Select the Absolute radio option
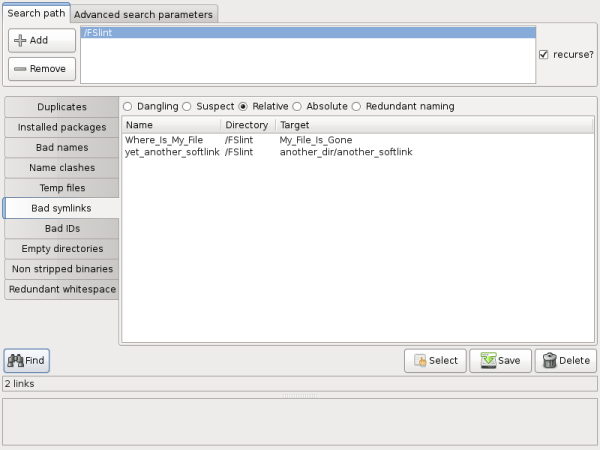Image resolution: width=600 pixels, height=450 pixels. (298, 106)
